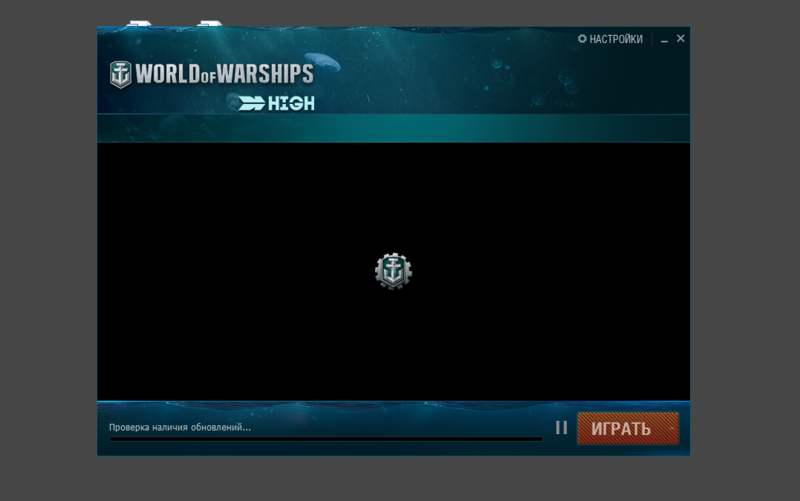
Task: Minimize the launcher window
Action: point(664,39)
